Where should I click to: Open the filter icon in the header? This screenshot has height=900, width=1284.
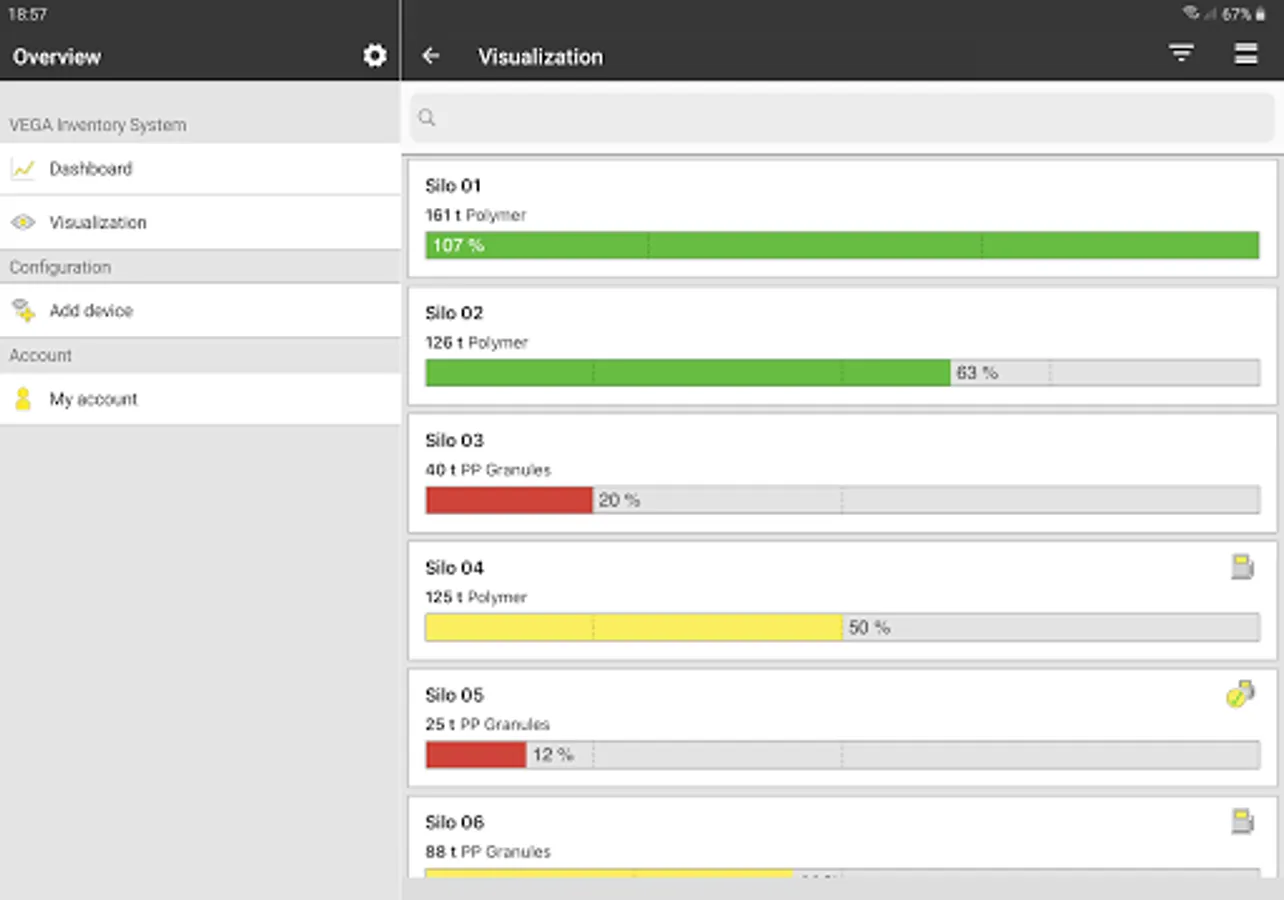tap(1181, 54)
